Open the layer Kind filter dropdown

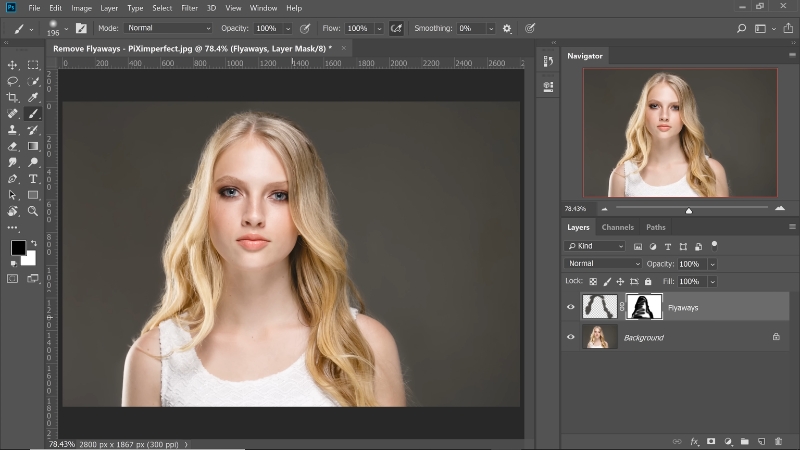[x=595, y=246]
